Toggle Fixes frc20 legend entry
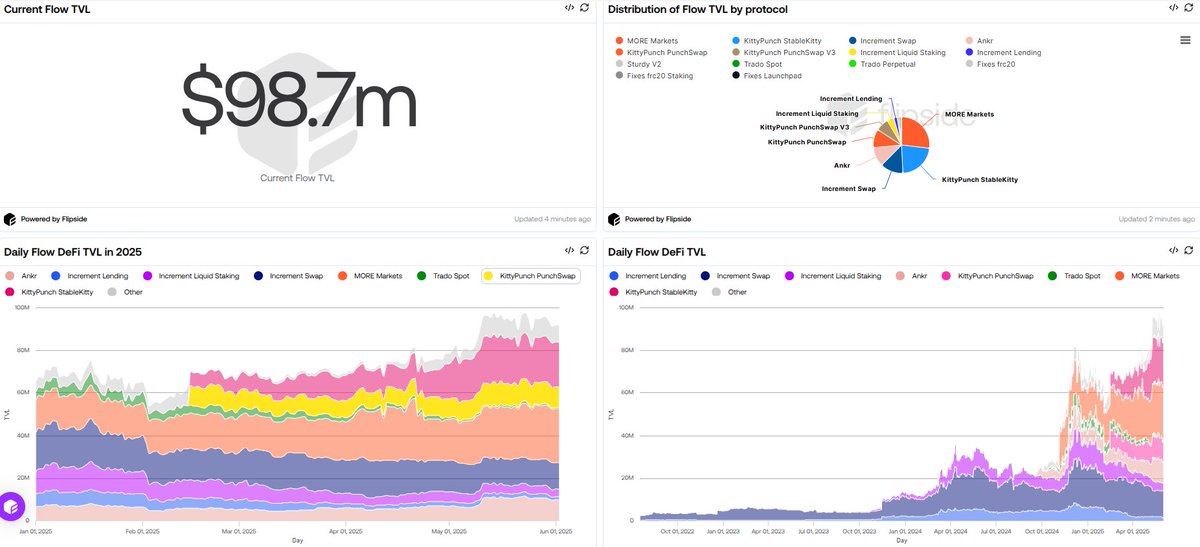Viewport: 1200px width, 547px height. tap(992, 64)
